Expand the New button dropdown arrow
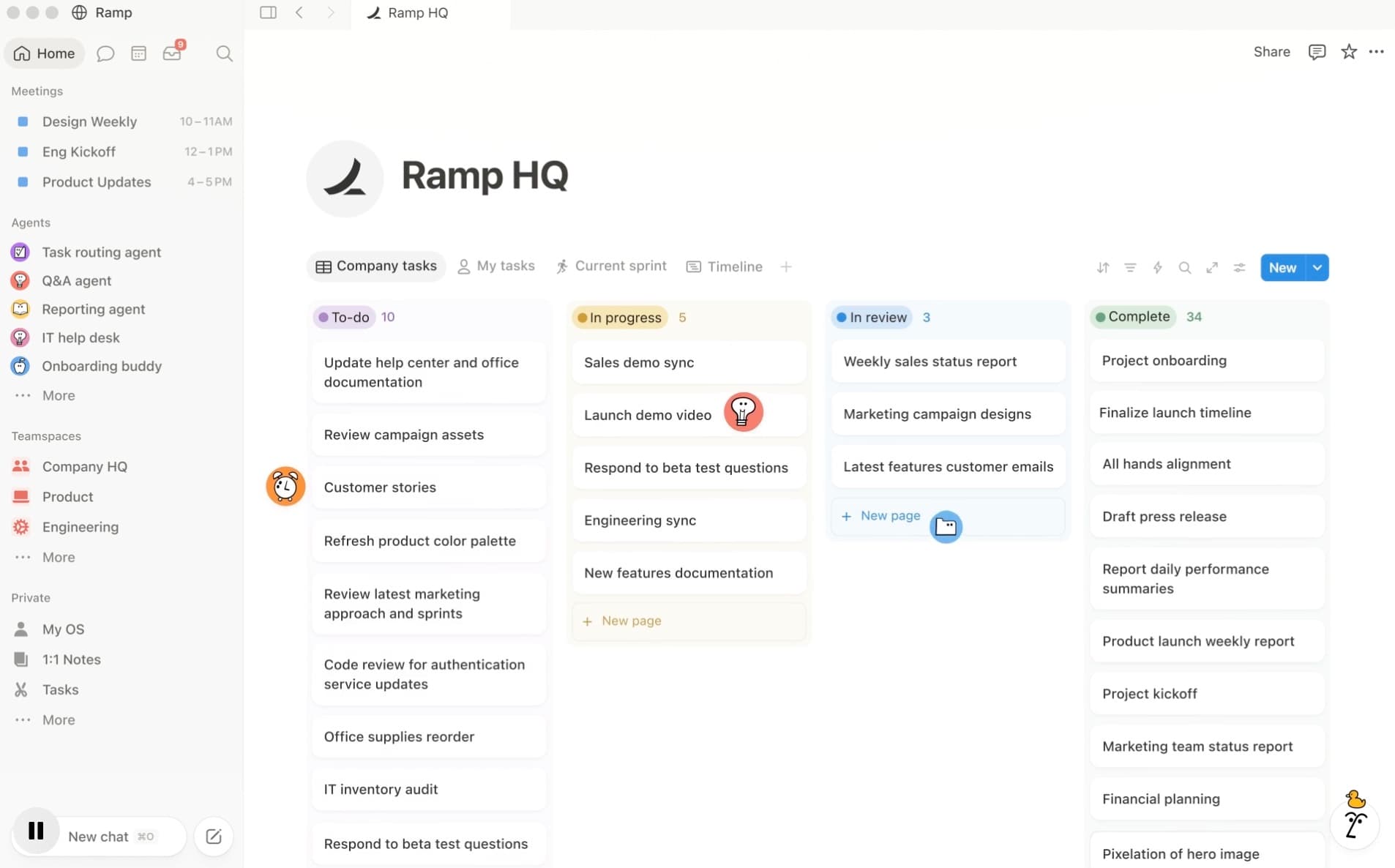This screenshot has height=868, width=1395. (1317, 267)
